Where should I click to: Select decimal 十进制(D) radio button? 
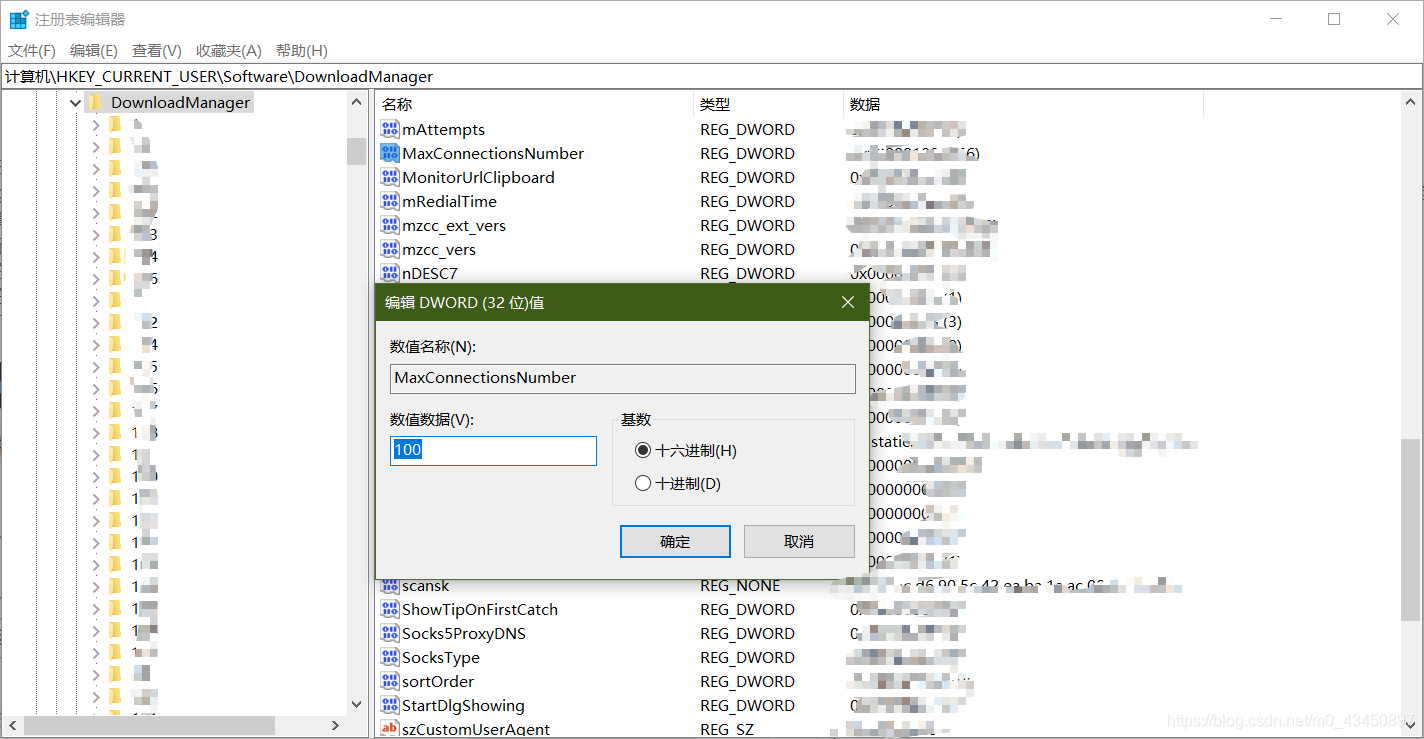coord(643,484)
